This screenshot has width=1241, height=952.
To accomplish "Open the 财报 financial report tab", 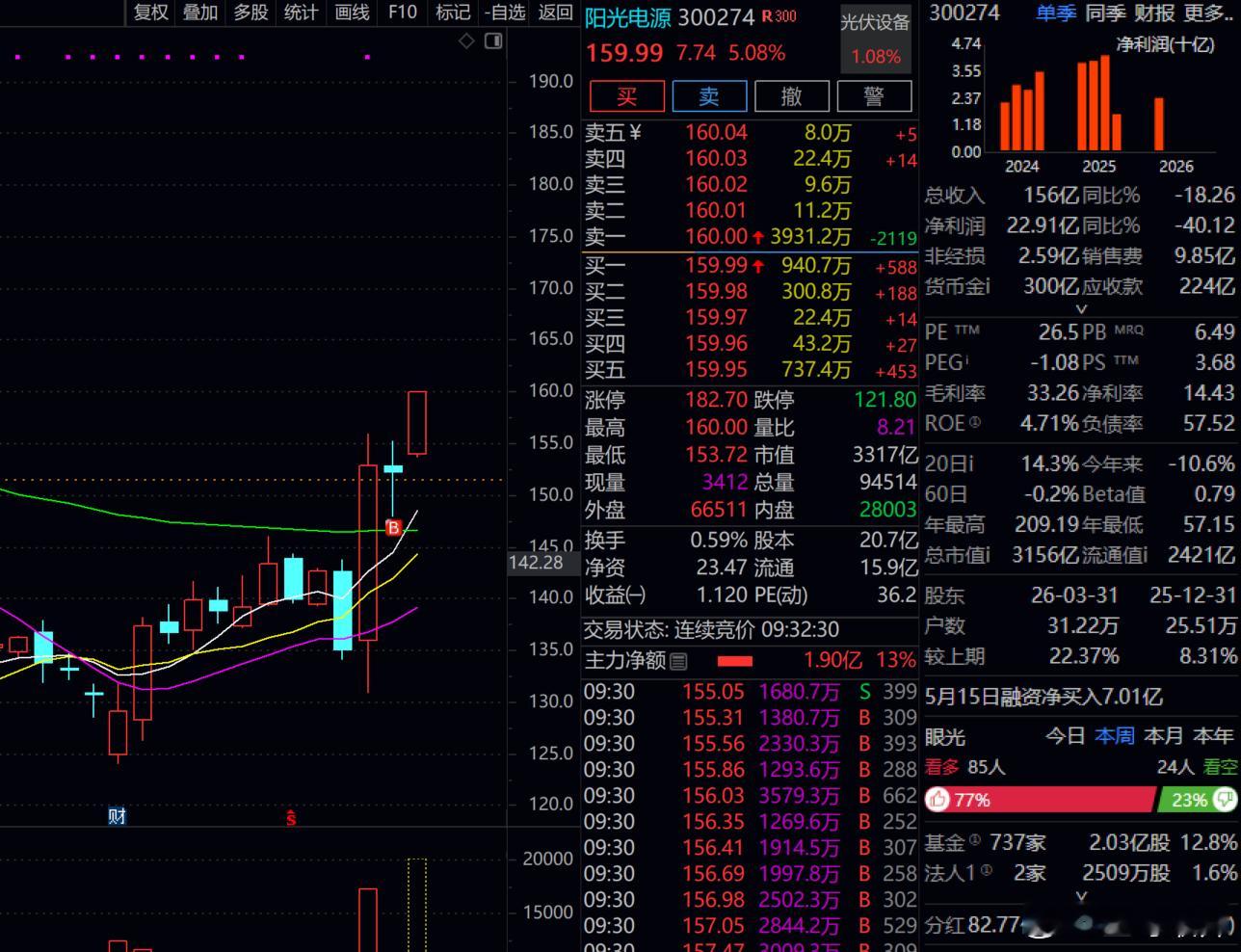I will point(1154,13).
